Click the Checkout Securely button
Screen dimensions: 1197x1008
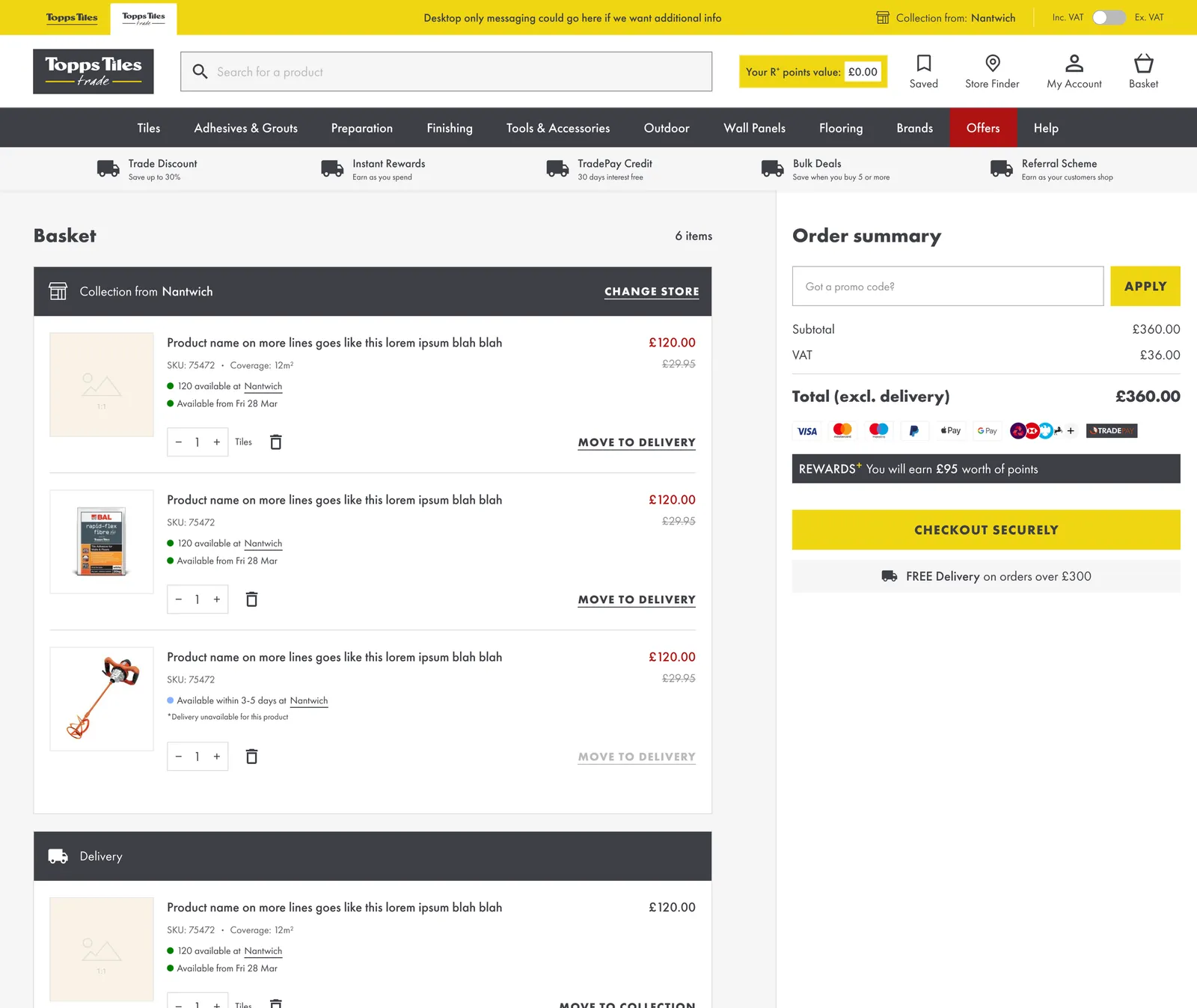[x=986, y=530]
